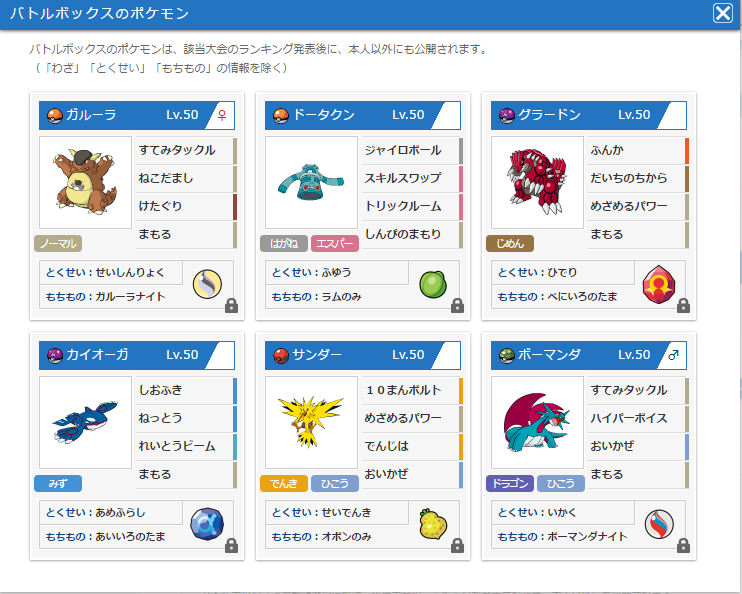Click the lock icon on ガルーラ card

231,306
